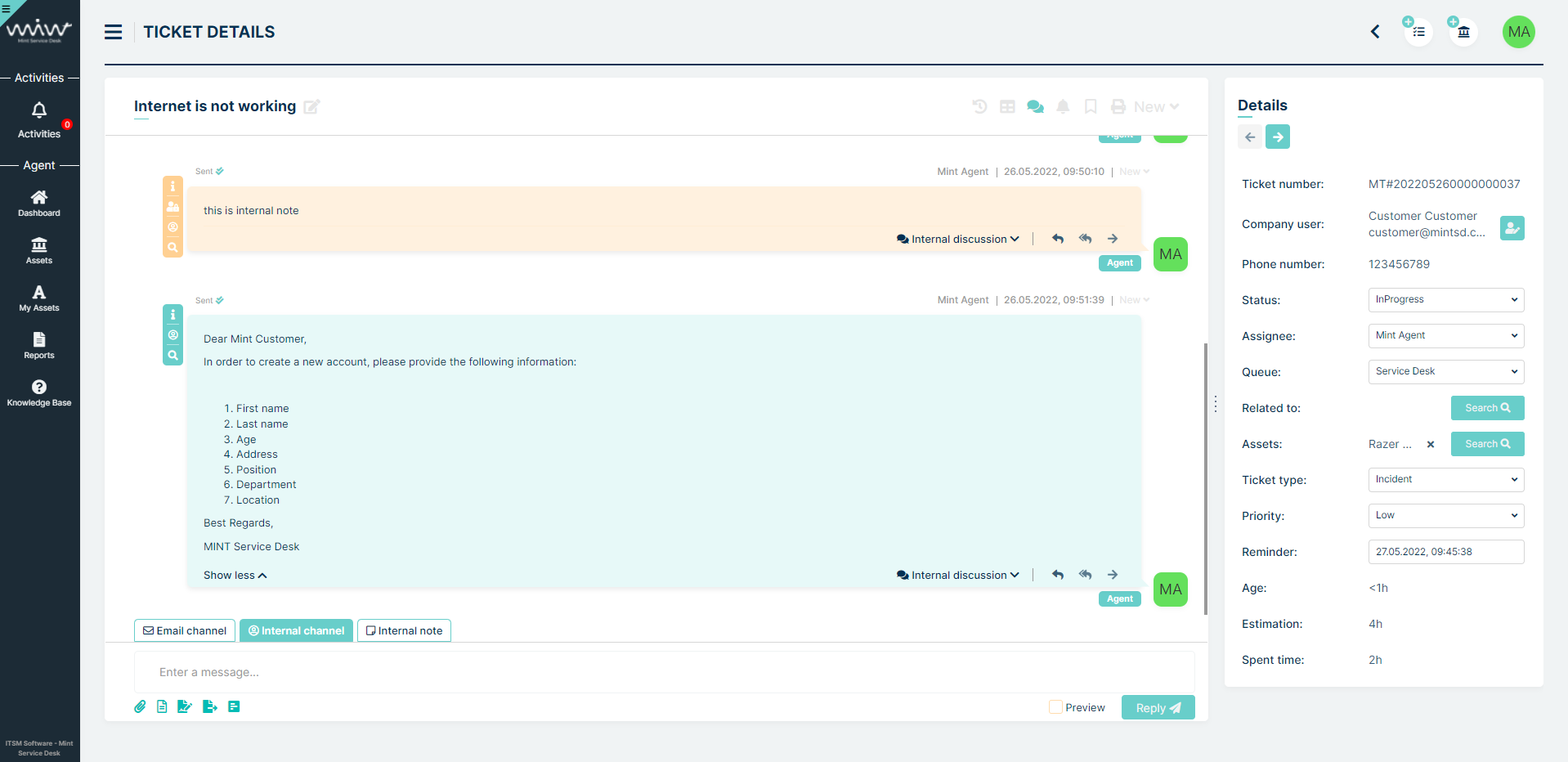Open the Priority dropdown showing Low
Viewport: 1568px width, 762px height.
tap(1445, 515)
